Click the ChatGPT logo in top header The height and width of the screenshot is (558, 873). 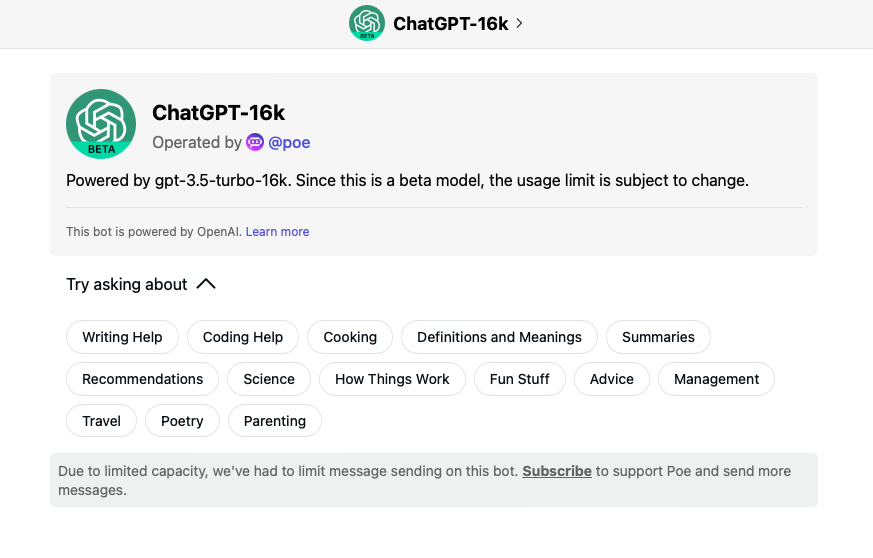367,23
